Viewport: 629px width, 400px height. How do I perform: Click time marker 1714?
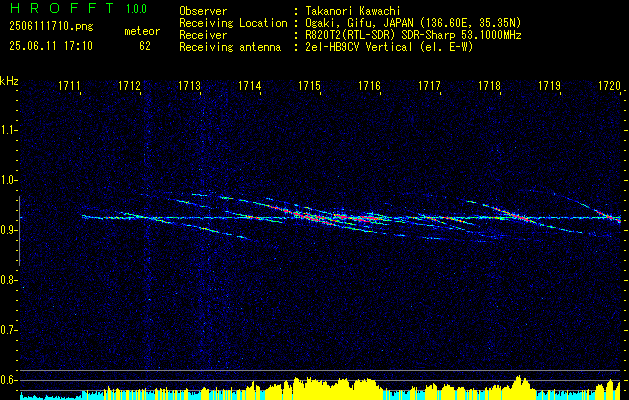pyautogui.click(x=249, y=86)
